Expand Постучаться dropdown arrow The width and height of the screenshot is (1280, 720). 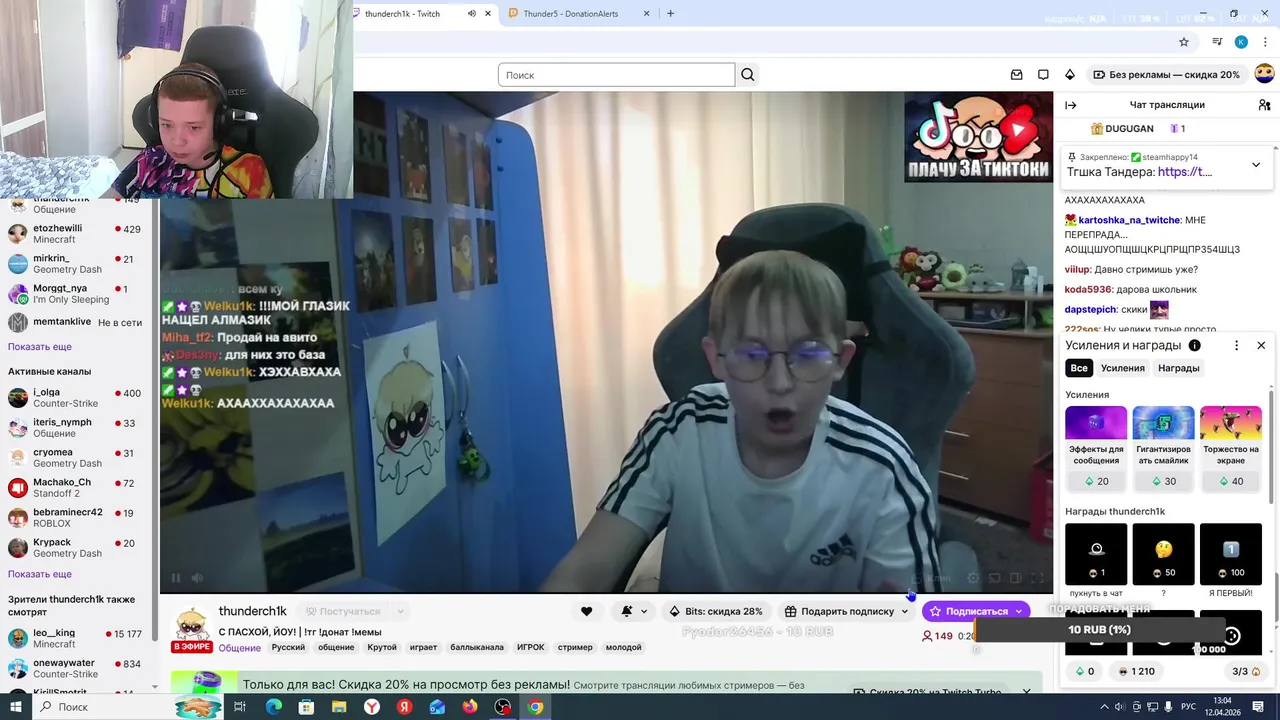(400, 611)
